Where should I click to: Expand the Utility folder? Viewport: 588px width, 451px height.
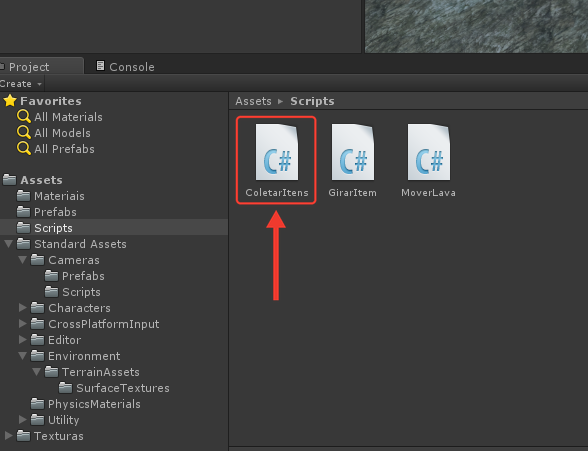pos(22,420)
